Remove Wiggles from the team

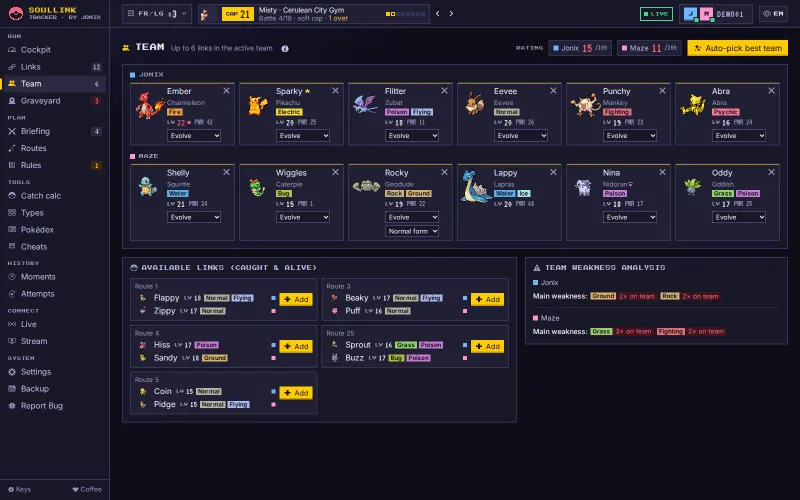(x=335, y=172)
